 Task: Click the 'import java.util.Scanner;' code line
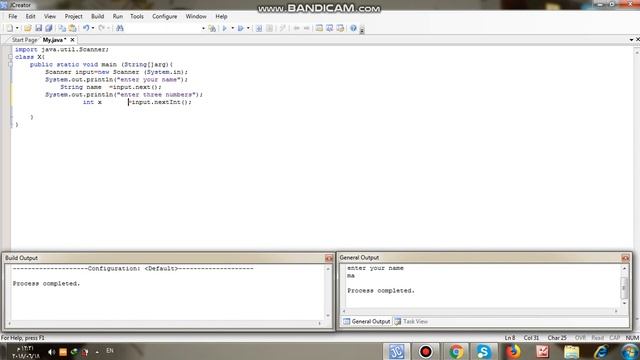[62, 49]
